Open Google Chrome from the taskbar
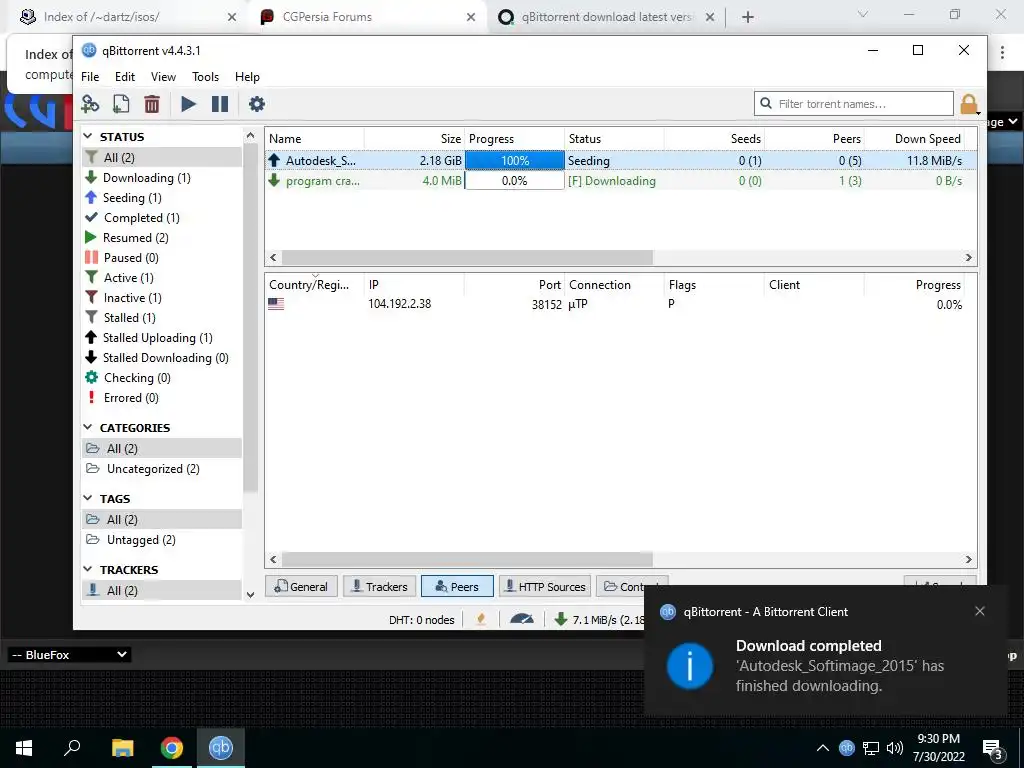 172,748
